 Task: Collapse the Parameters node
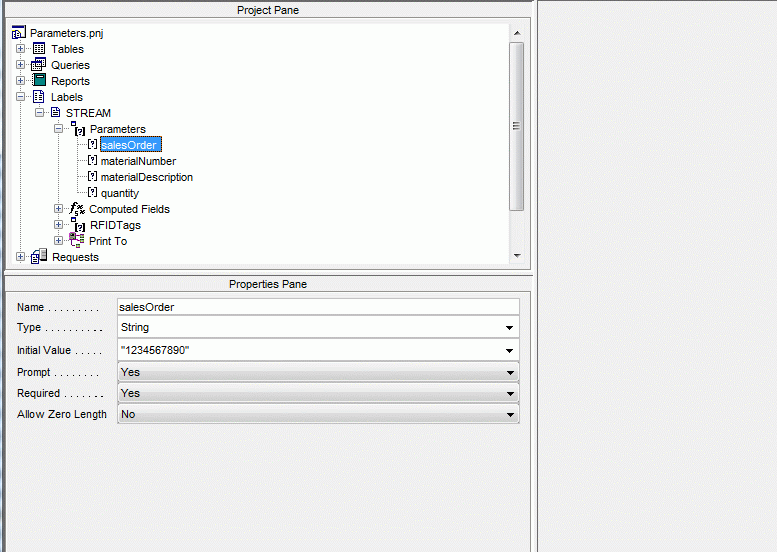pos(58,128)
